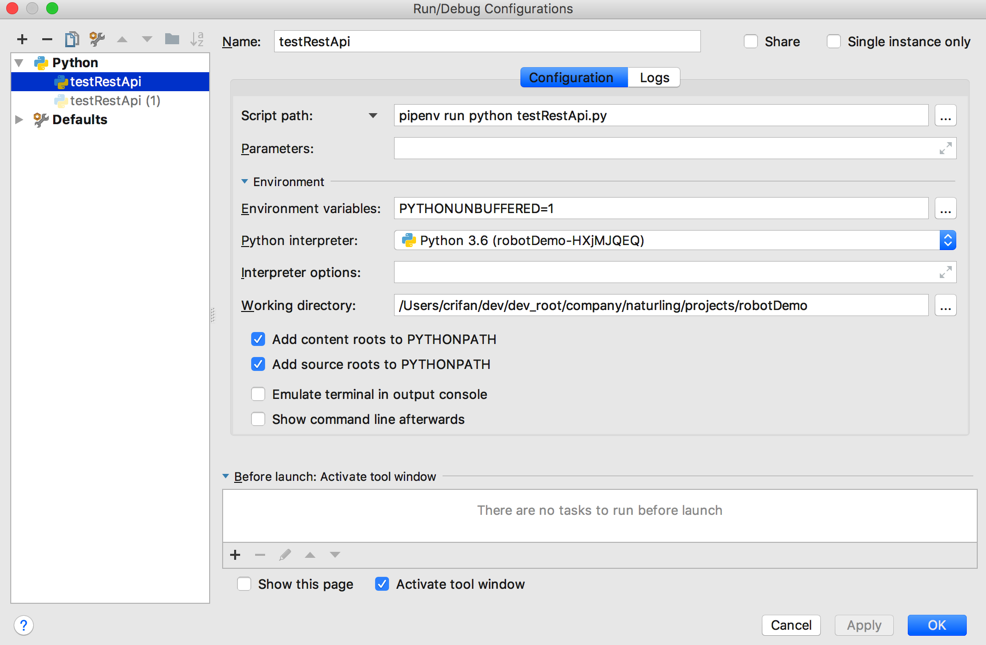Screen dimensions: 986x645
Task: Collapse the Environment section
Action: click(244, 182)
